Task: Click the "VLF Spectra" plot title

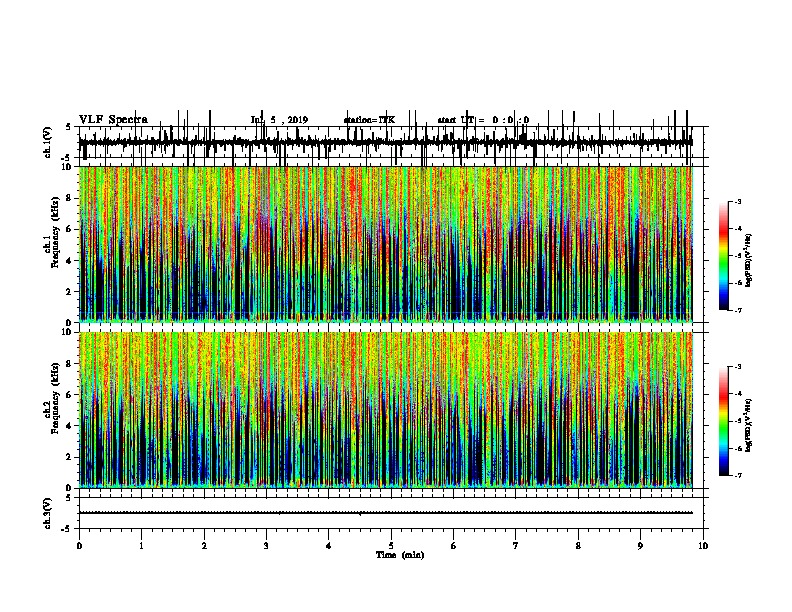Action: point(113,119)
